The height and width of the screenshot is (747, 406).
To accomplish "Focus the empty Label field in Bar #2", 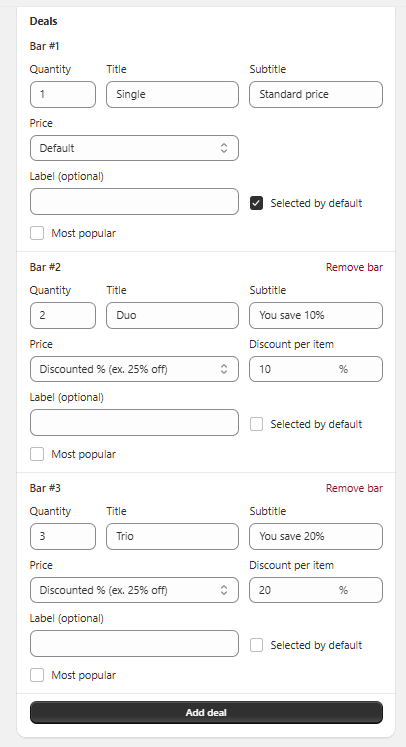I will [x=134, y=423].
